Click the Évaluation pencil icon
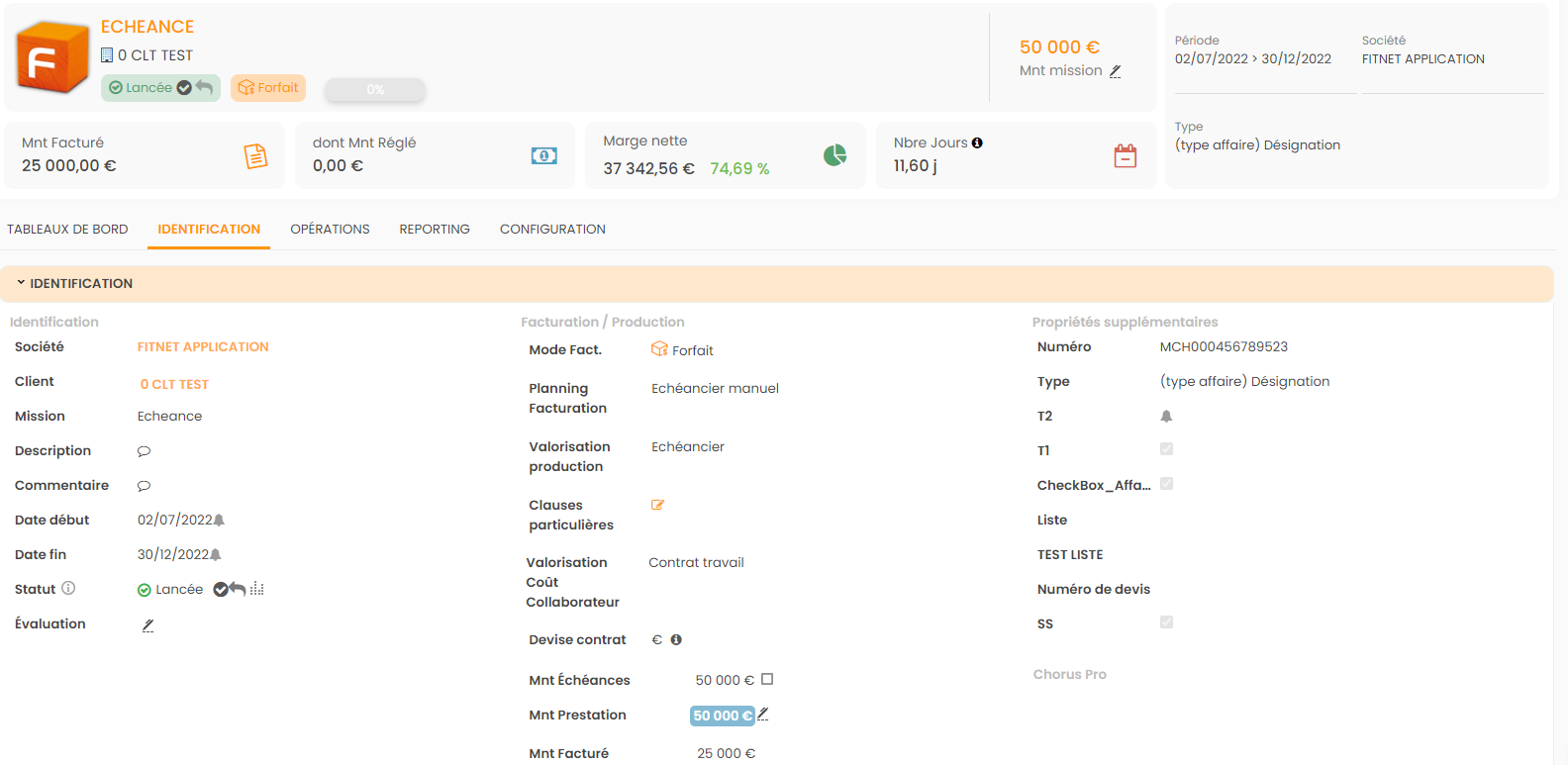 [x=147, y=625]
